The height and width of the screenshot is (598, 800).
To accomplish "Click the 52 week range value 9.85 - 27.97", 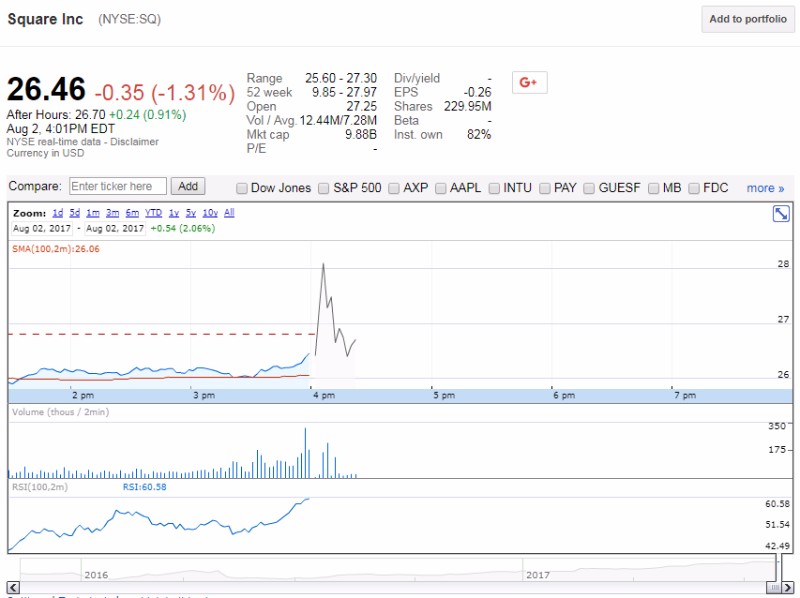I will coord(344,92).
